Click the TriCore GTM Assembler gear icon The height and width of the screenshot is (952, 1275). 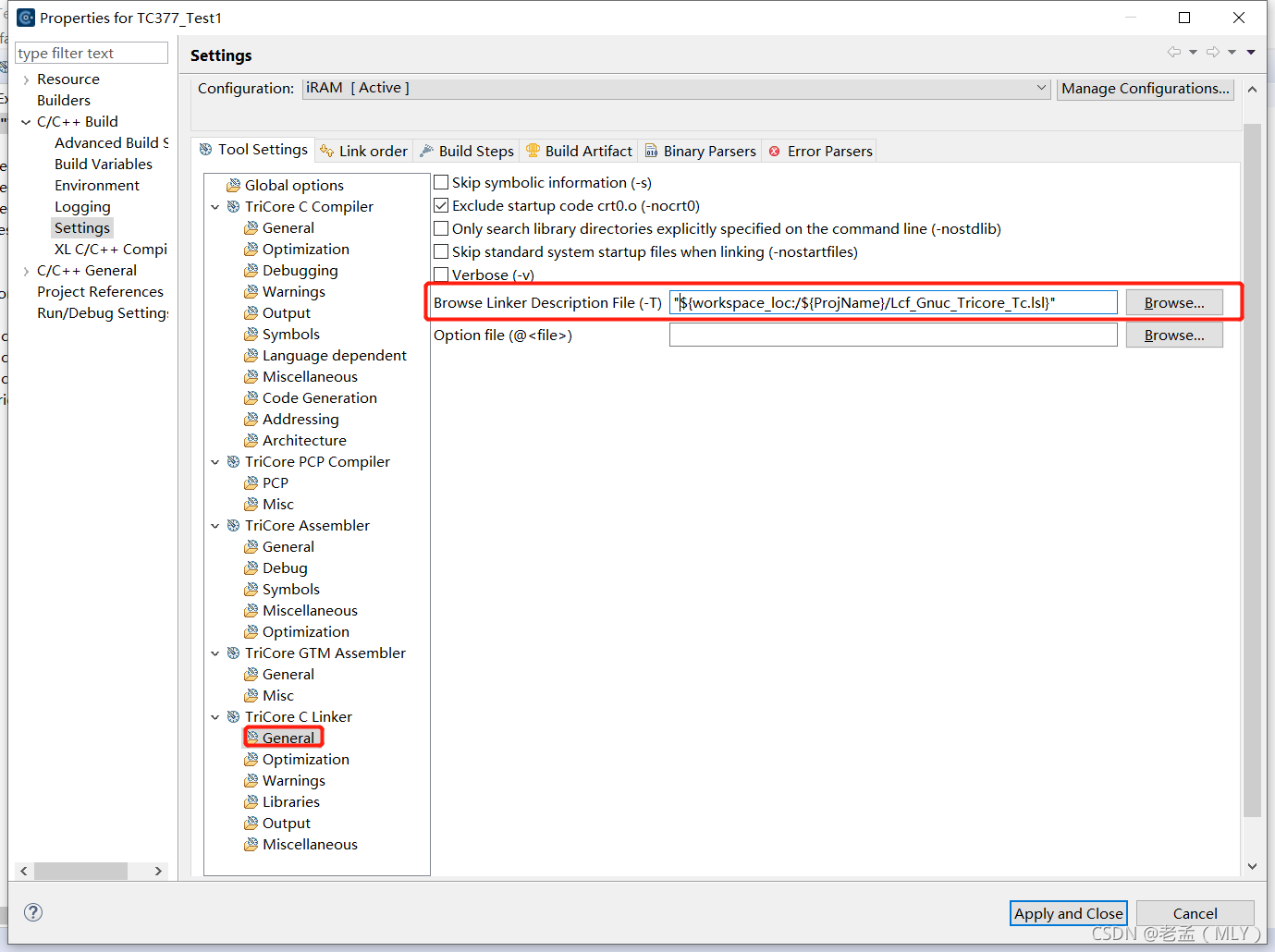point(234,653)
